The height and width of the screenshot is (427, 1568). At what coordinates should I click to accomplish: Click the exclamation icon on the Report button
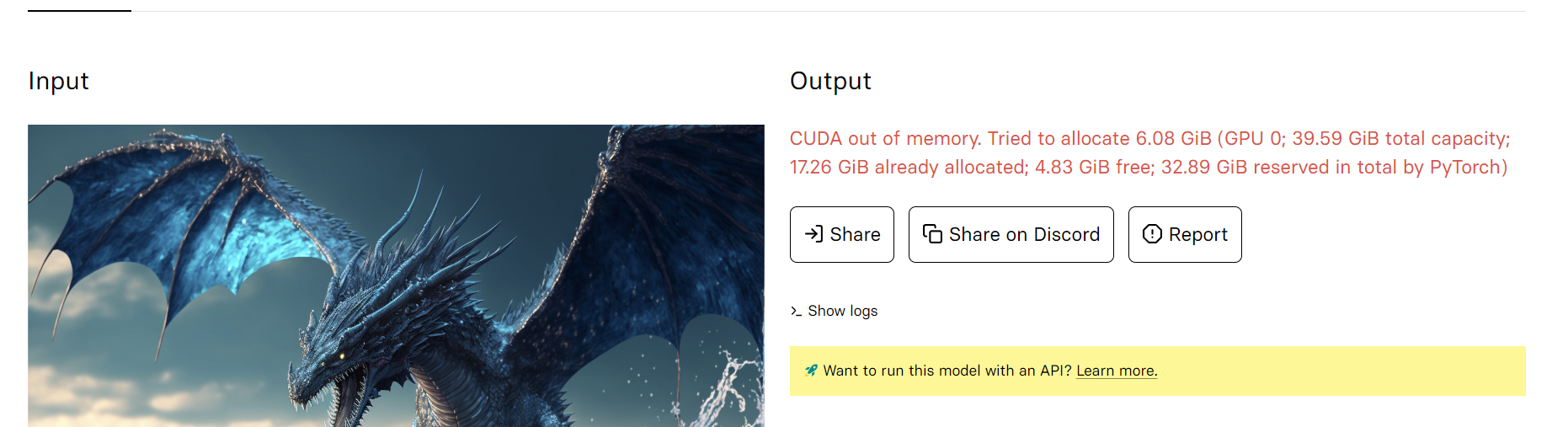[x=1152, y=234]
